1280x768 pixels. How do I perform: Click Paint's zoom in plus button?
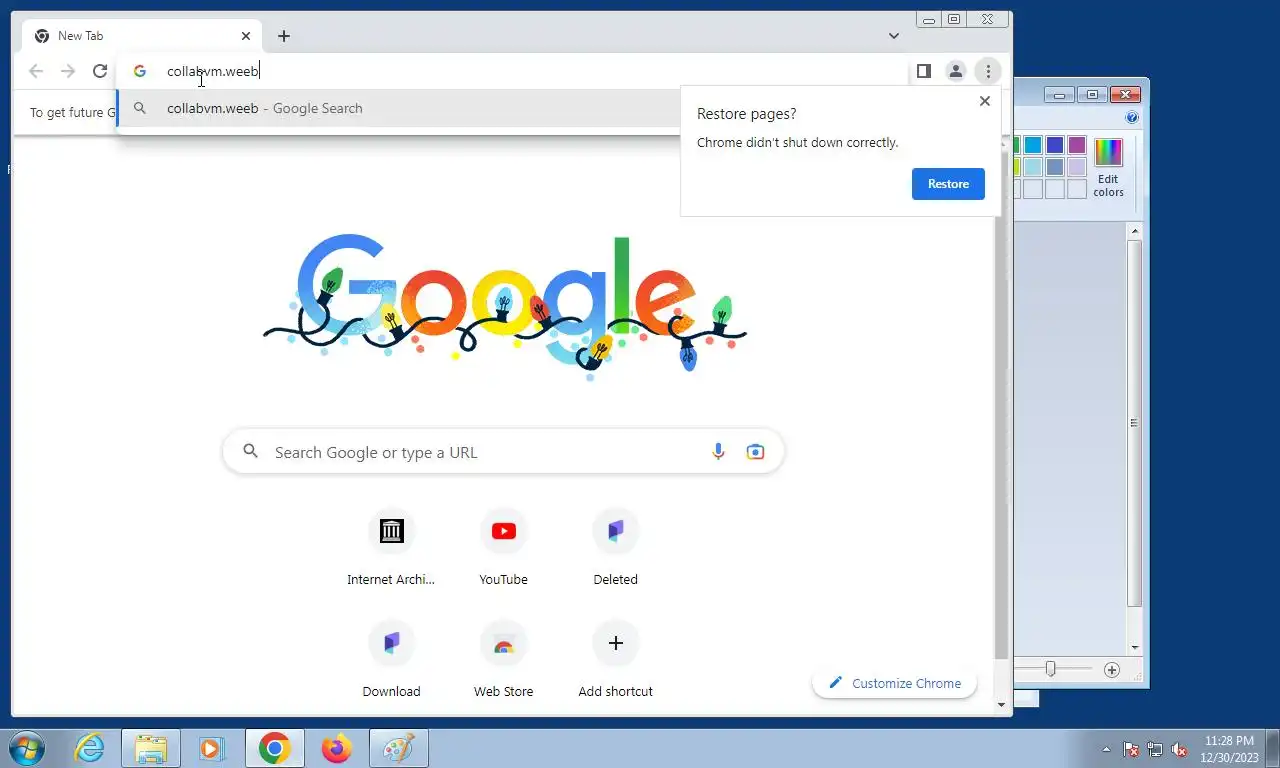point(1111,669)
